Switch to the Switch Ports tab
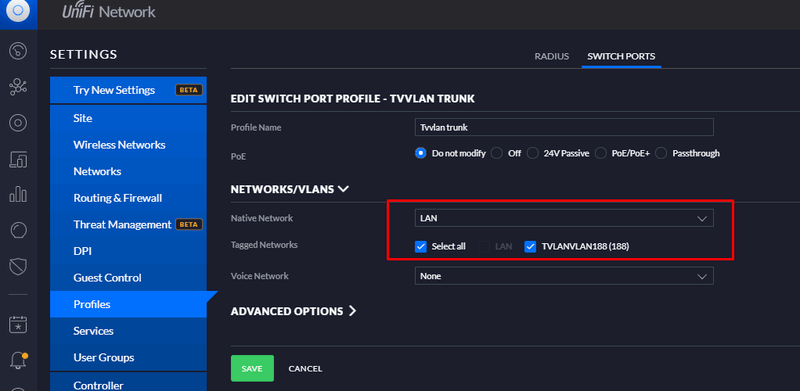 [621, 56]
